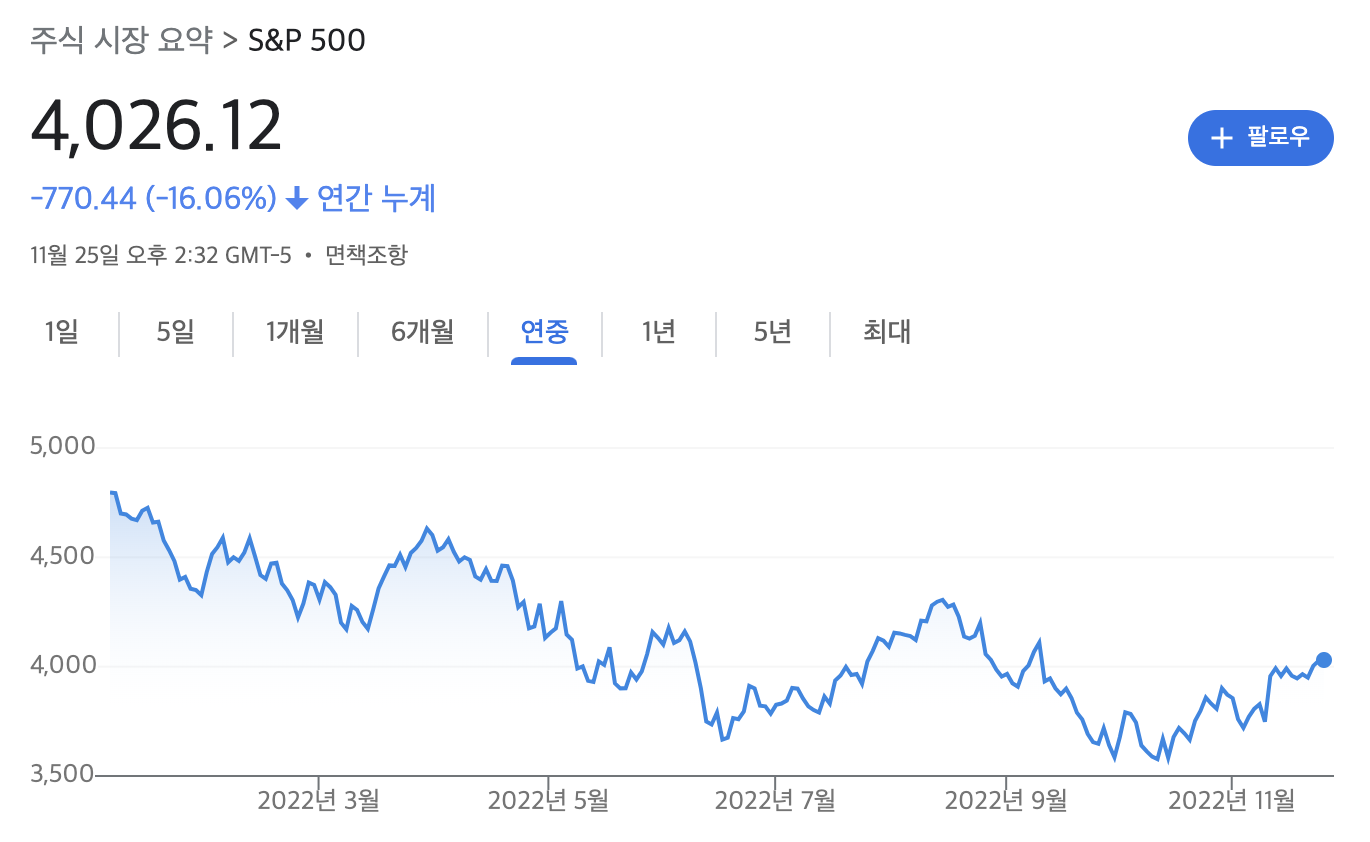This screenshot has height=842, width=1370.
Task: Click the down arrow icon beside 연간 누계
Action: (x=297, y=200)
